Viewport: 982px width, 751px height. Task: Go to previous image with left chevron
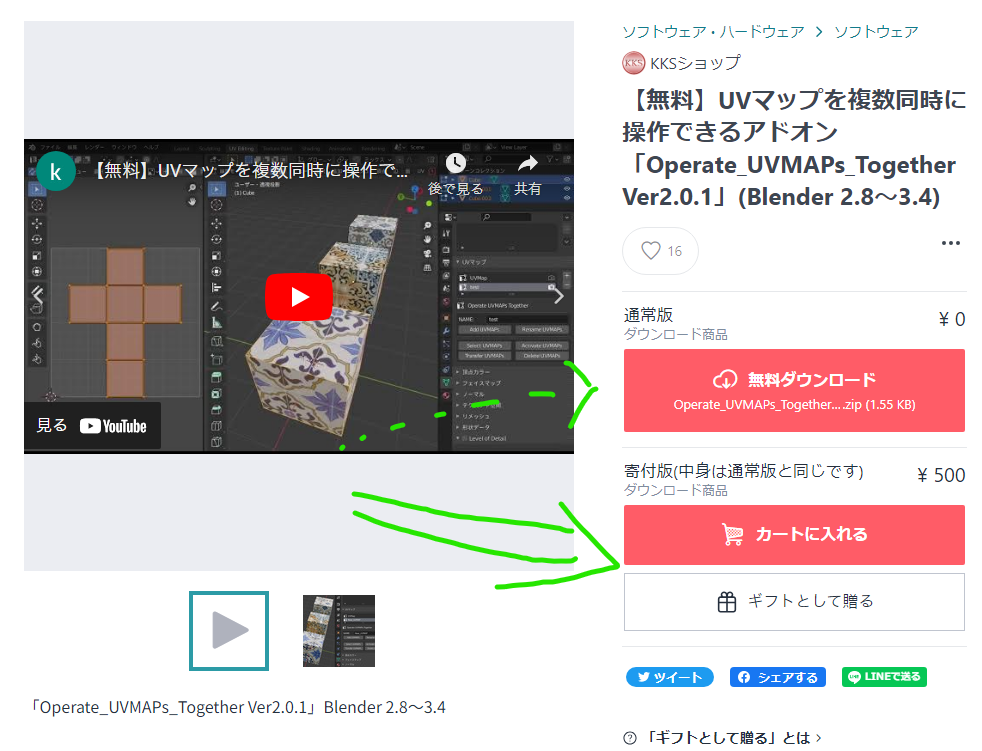(x=37, y=294)
